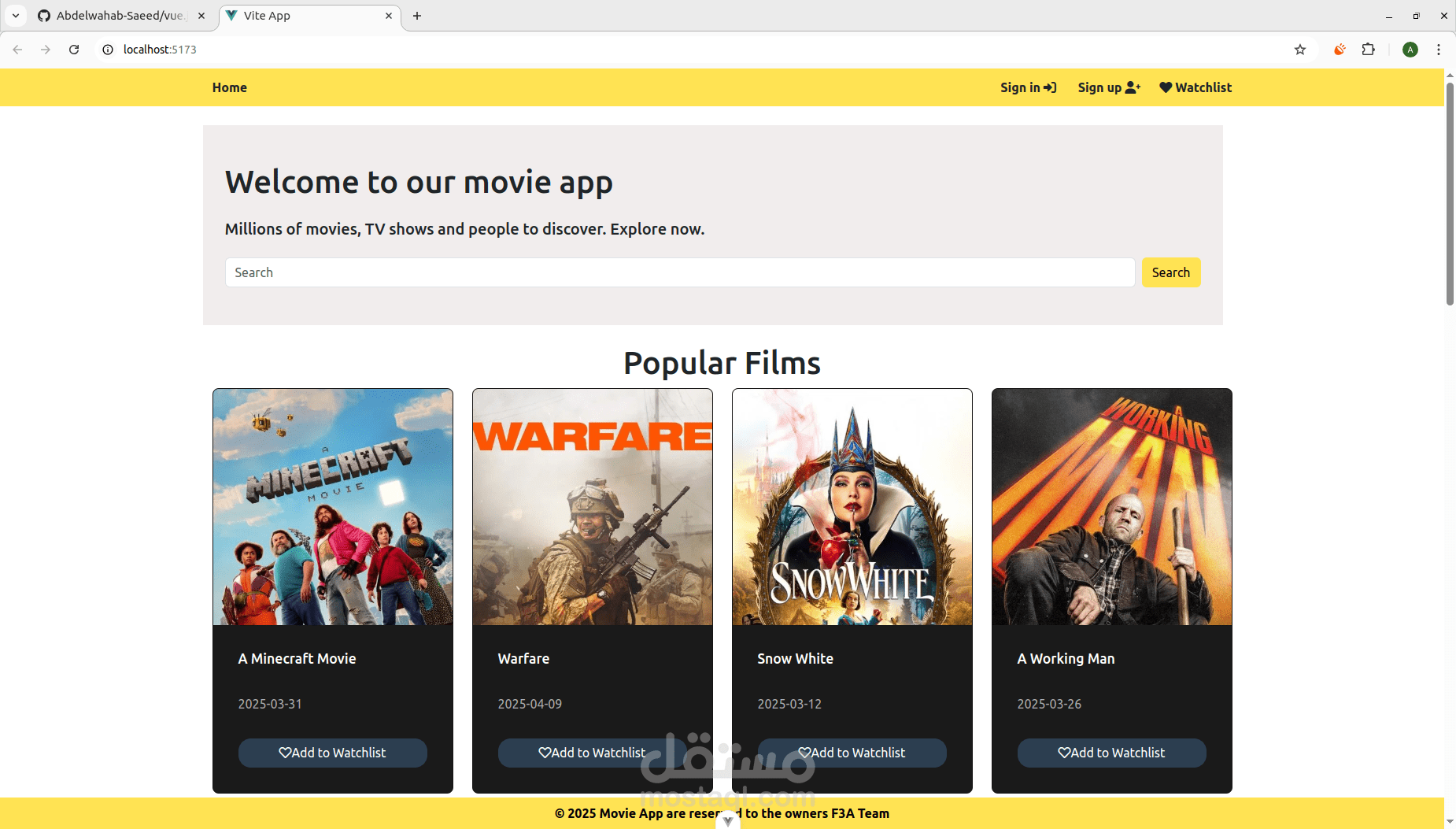Add Warfare to Watchlist
This screenshot has width=1456, height=829.
coord(593,753)
